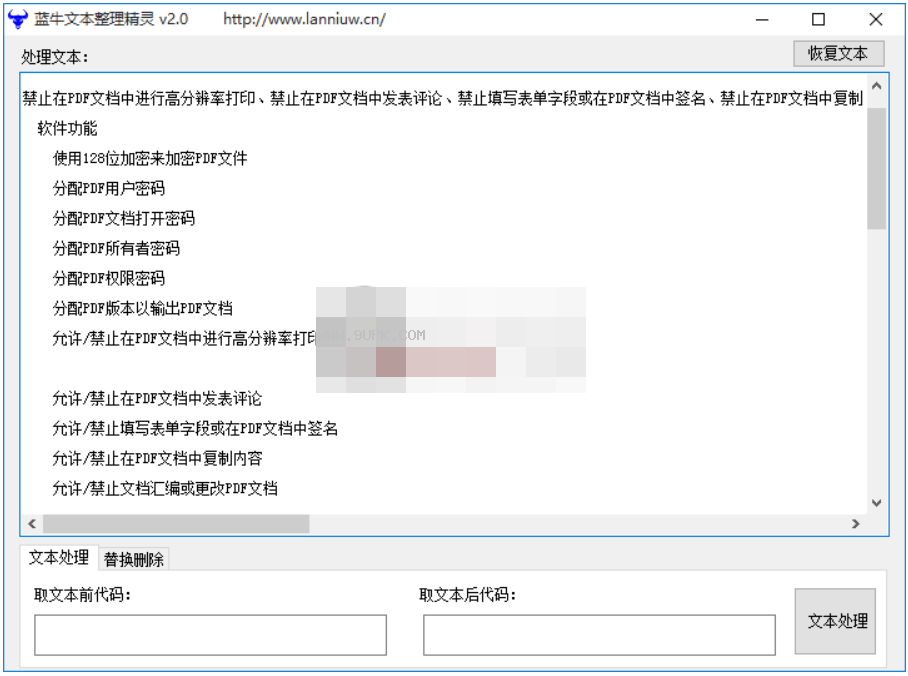Click the 文本处理 button at bottom right
Image resolution: width=908 pixels, height=676 pixels.
(834, 621)
